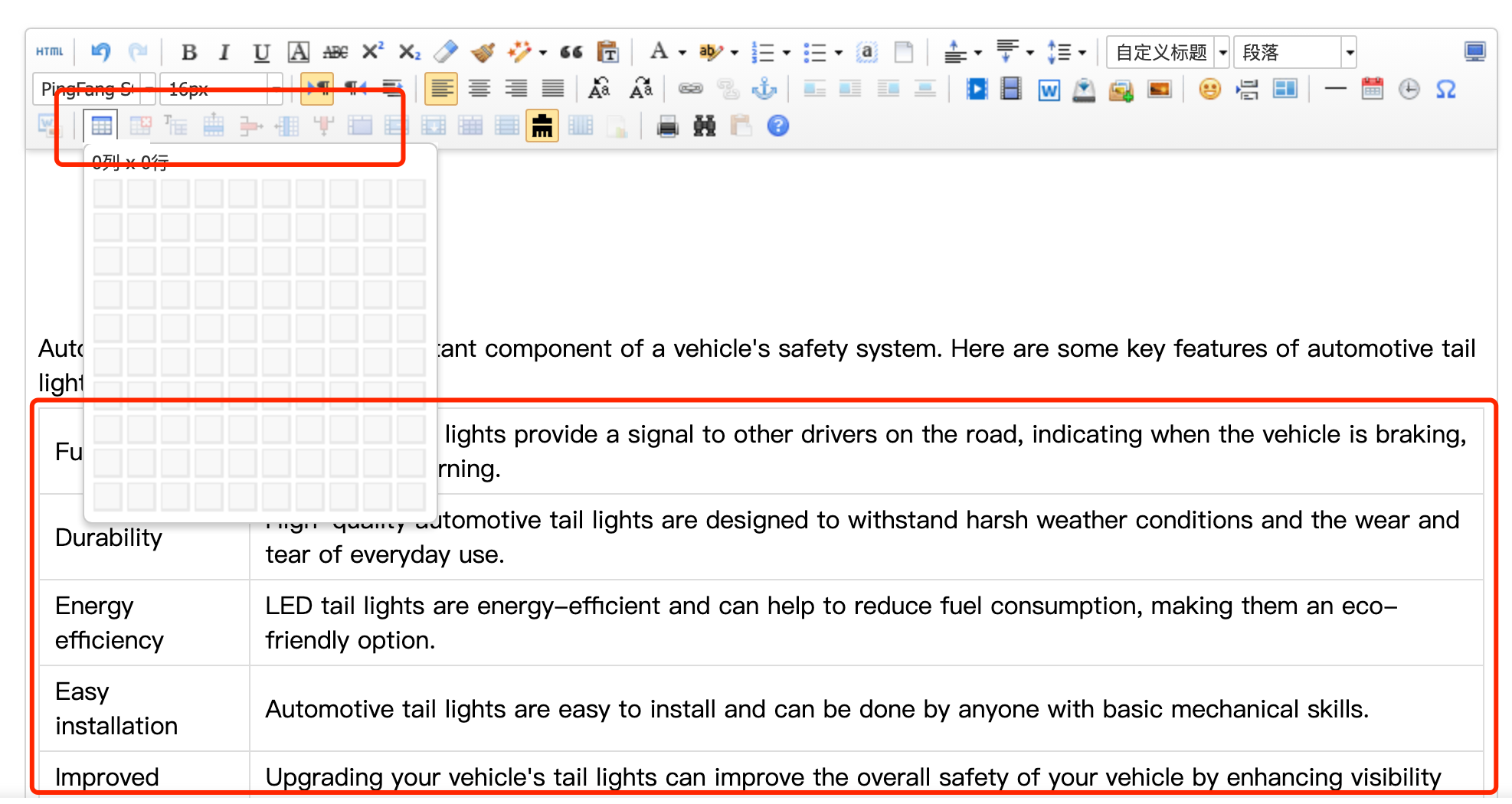
Task: Open the special characters Omega icon
Action: (1445, 90)
